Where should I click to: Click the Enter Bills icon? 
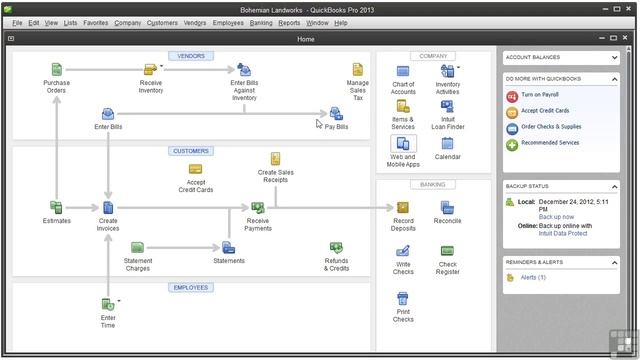(108, 114)
